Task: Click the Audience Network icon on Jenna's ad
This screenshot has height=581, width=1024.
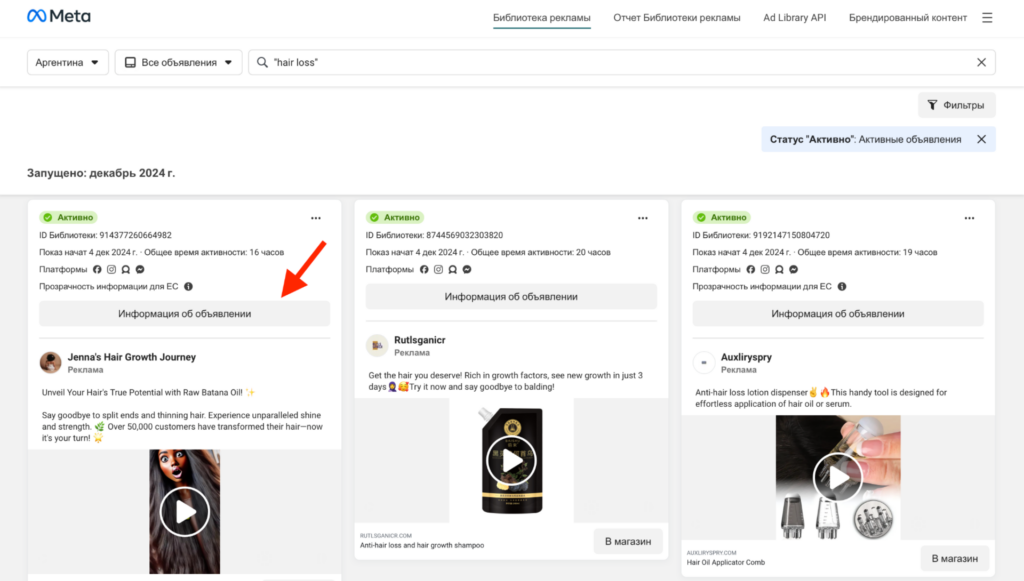Action: [x=125, y=269]
